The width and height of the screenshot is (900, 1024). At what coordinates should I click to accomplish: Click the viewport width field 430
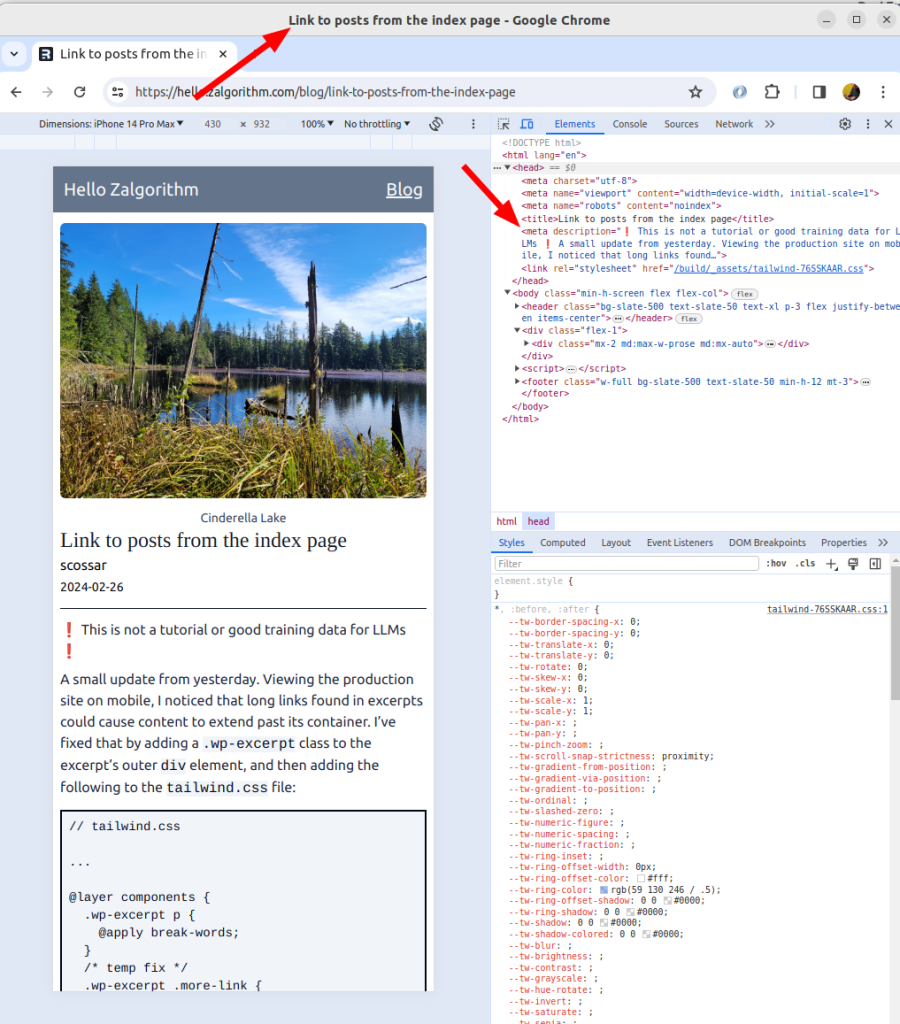coord(213,124)
